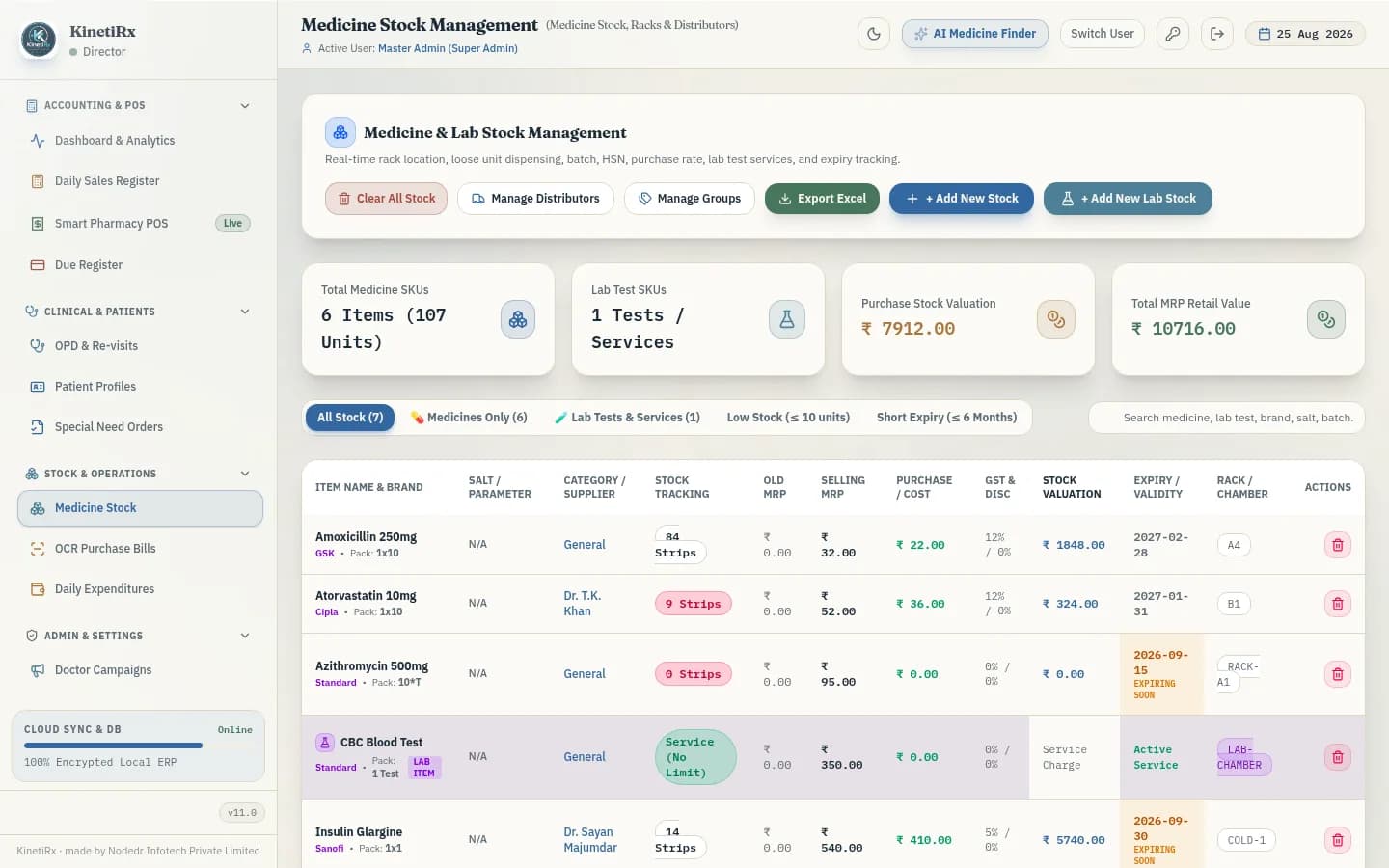This screenshot has height=868, width=1389.
Task: Filter by Short Expiry tab
Action: point(946,418)
